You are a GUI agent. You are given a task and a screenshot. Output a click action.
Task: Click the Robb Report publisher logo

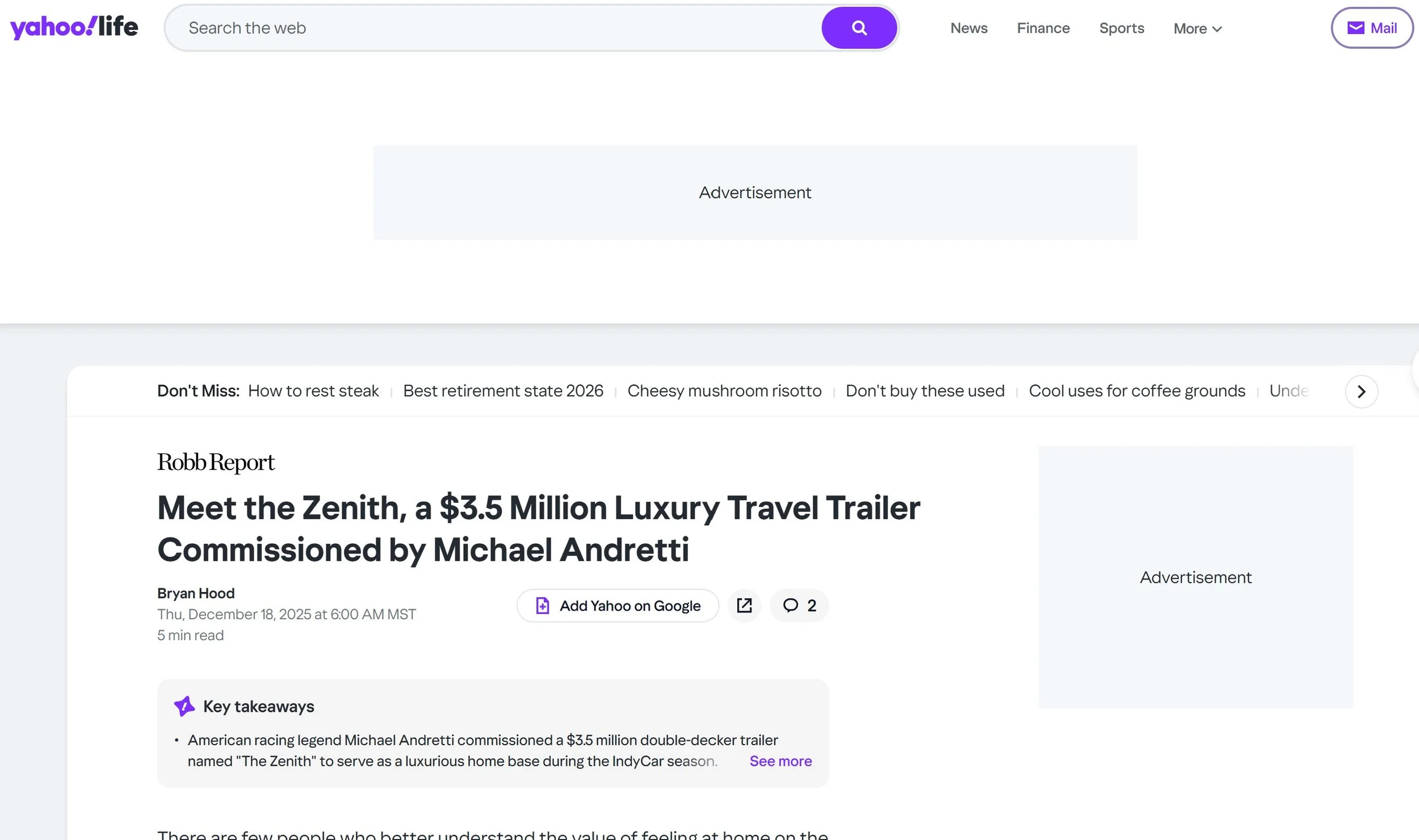click(216, 463)
